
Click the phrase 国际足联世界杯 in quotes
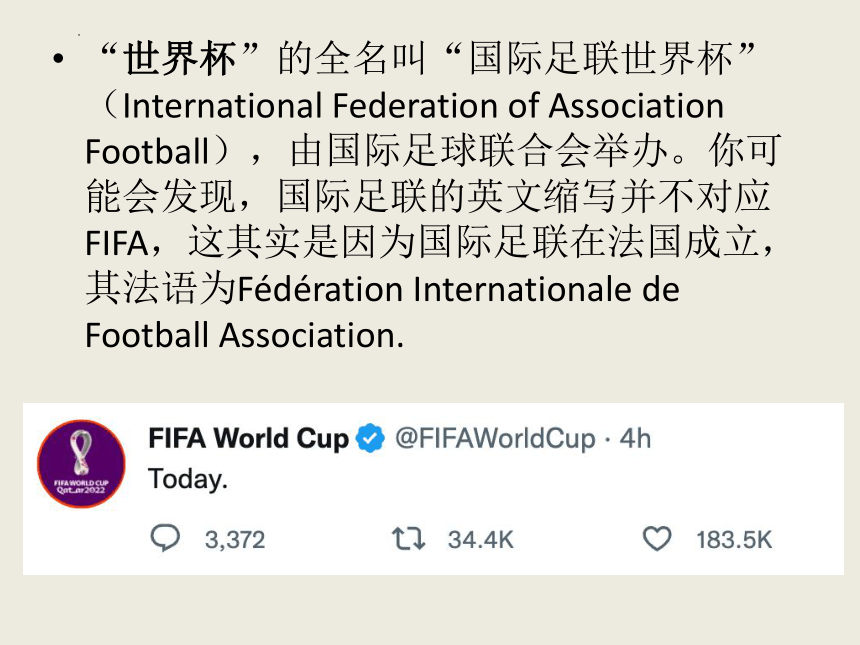coord(601,59)
